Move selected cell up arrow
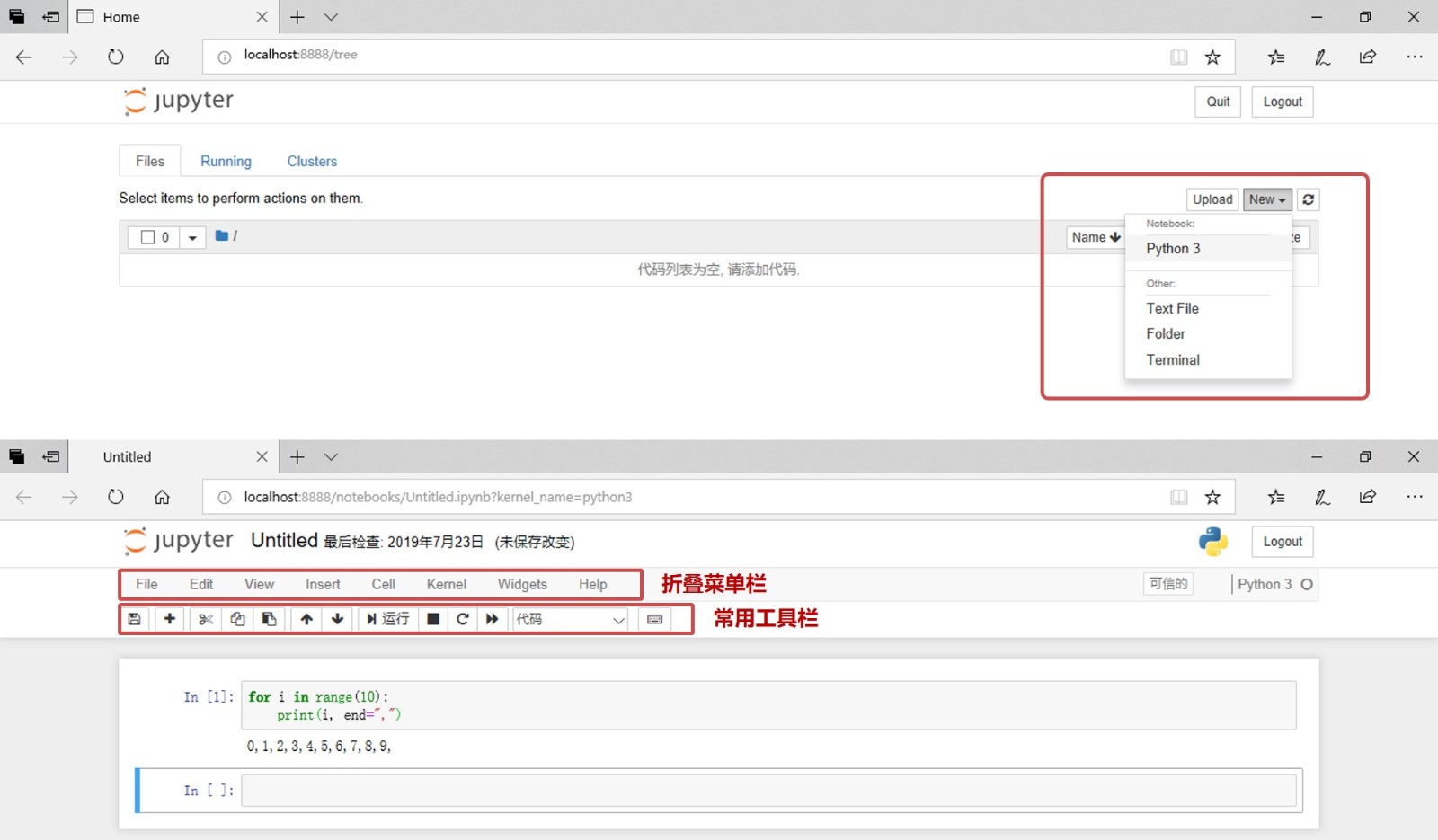This screenshot has width=1438, height=840. coord(306,619)
